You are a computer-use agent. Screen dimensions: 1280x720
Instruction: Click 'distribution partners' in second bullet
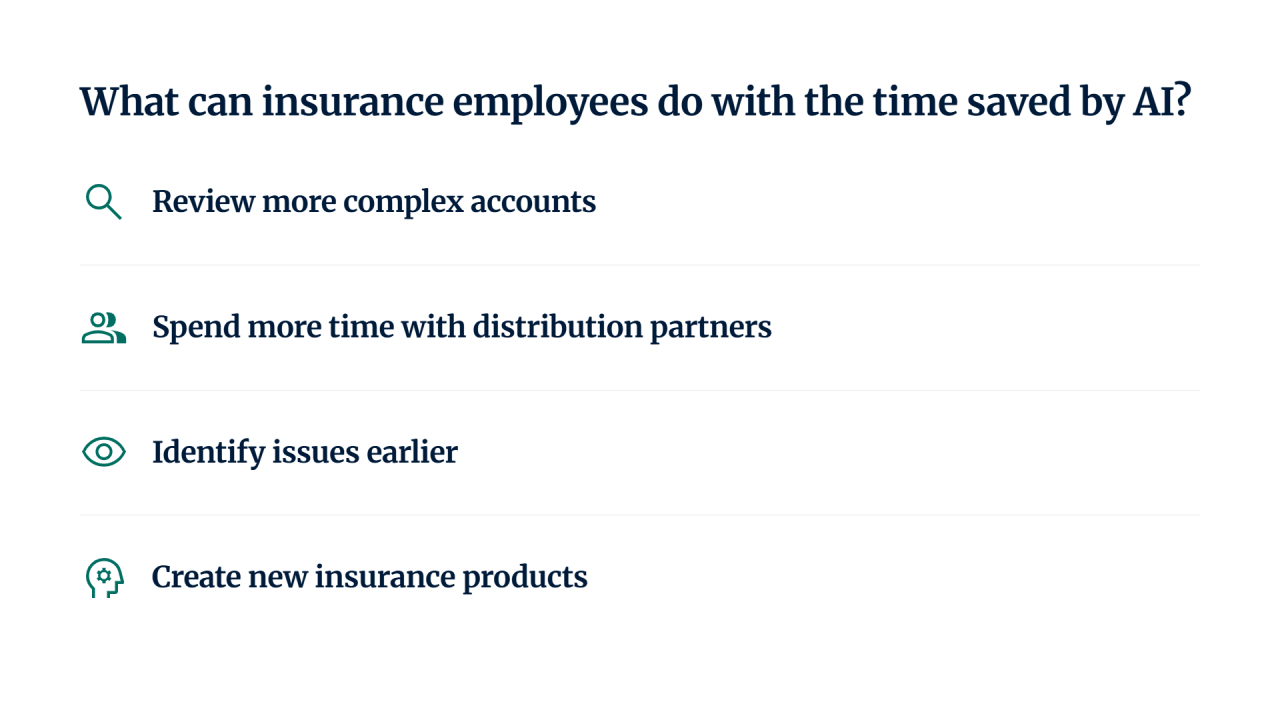click(x=622, y=327)
